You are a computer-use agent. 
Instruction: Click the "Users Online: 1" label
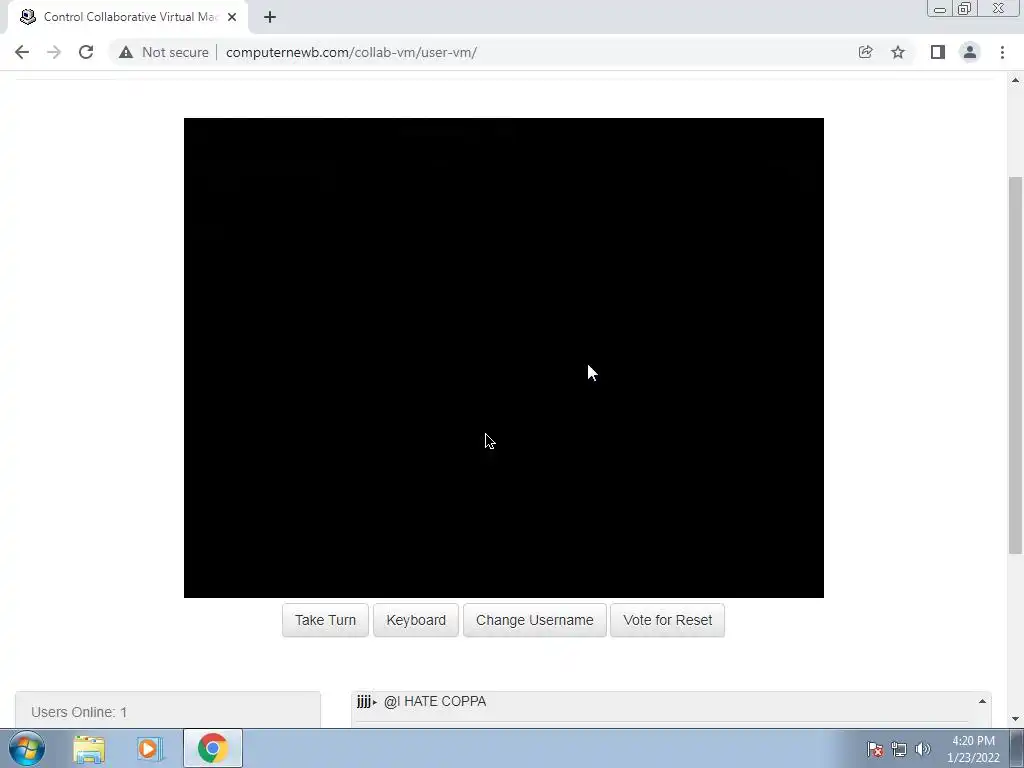pyautogui.click(x=79, y=712)
